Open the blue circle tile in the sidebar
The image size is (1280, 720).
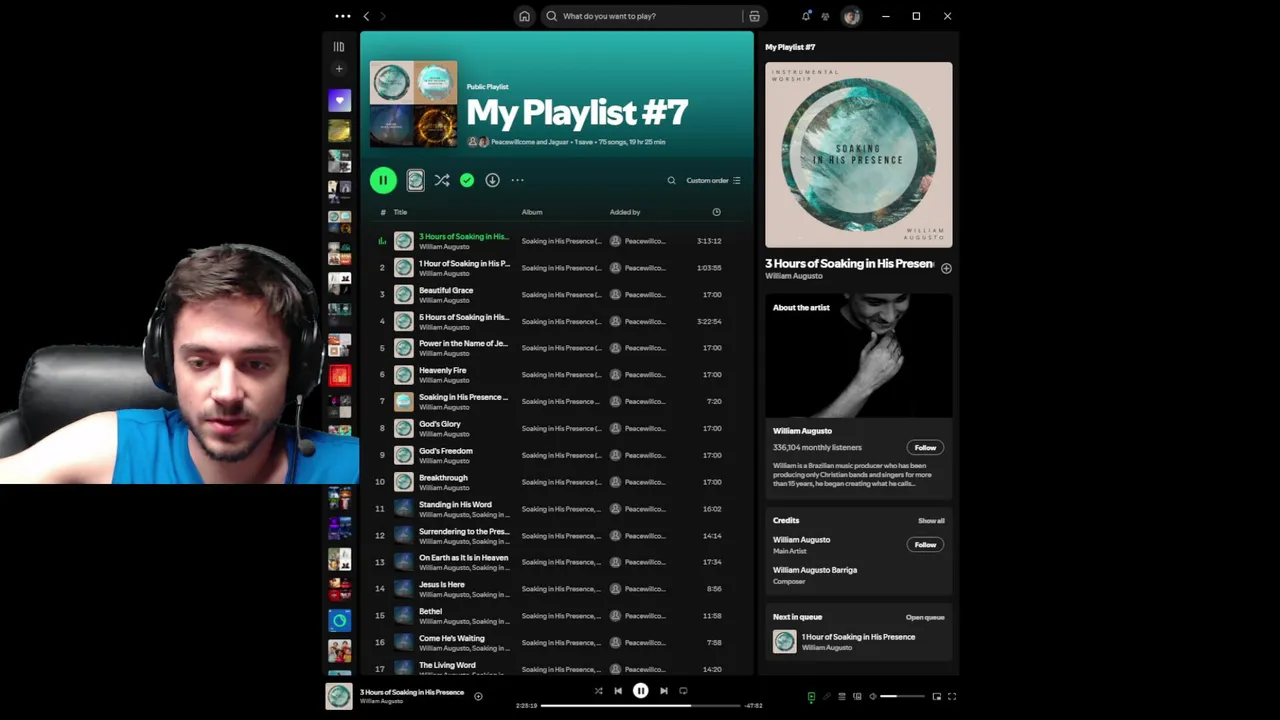click(339, 620)
